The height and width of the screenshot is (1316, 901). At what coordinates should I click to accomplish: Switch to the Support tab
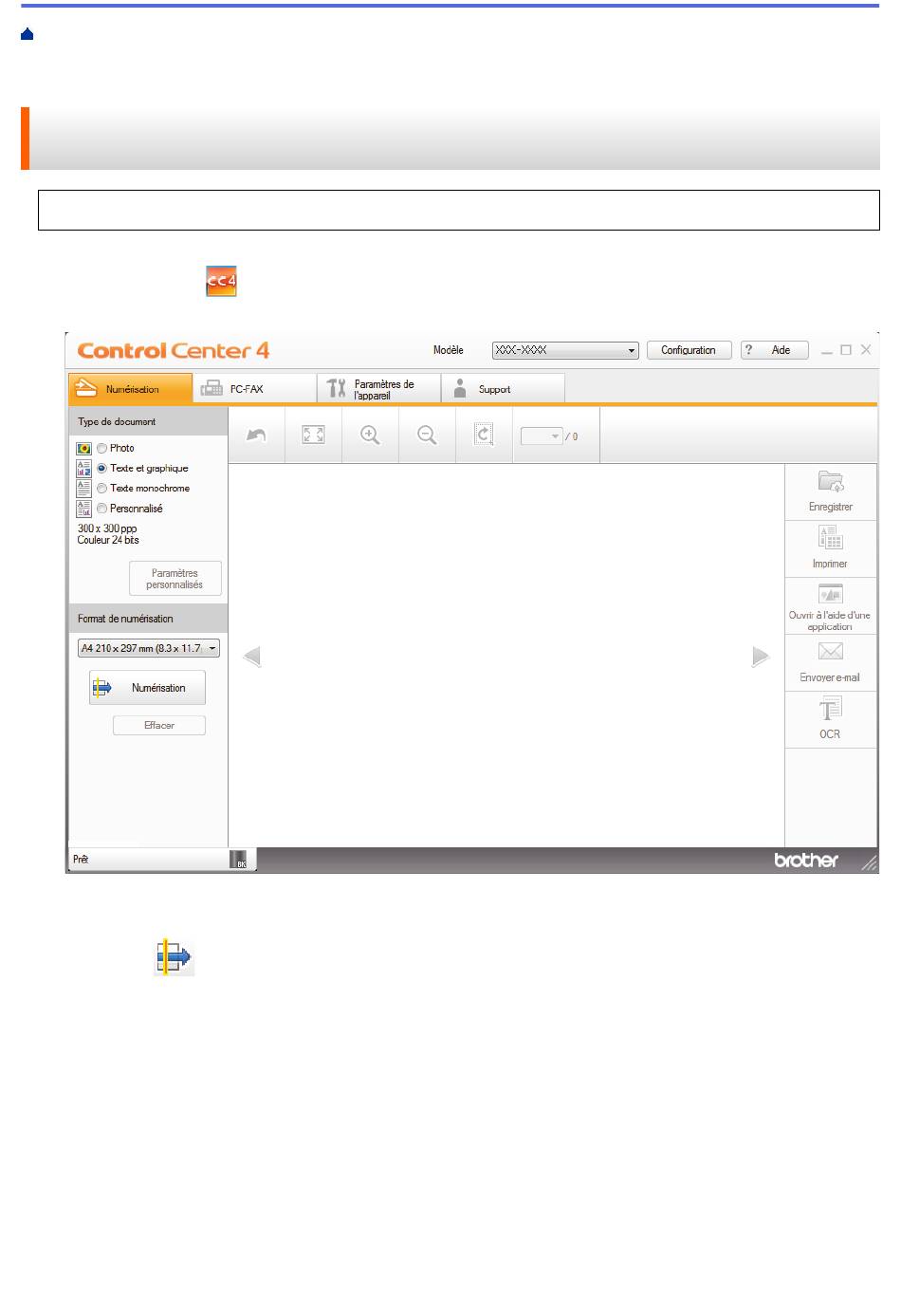pos(504,388)
